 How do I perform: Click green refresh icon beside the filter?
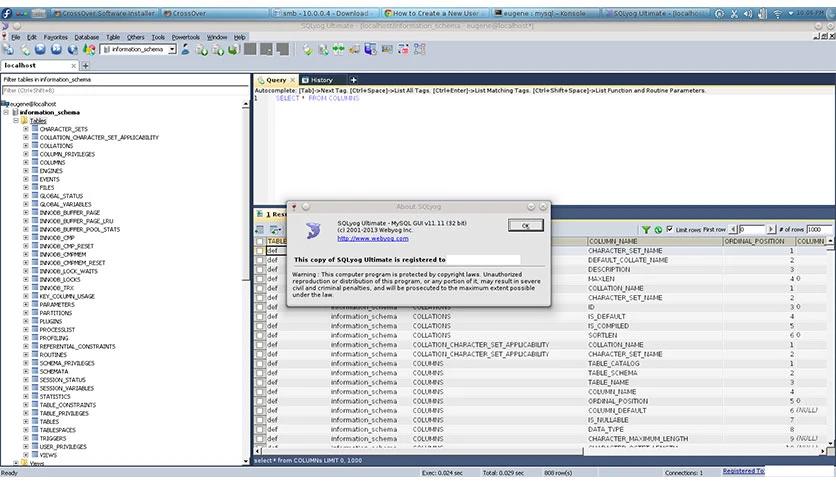coord(658,229)
